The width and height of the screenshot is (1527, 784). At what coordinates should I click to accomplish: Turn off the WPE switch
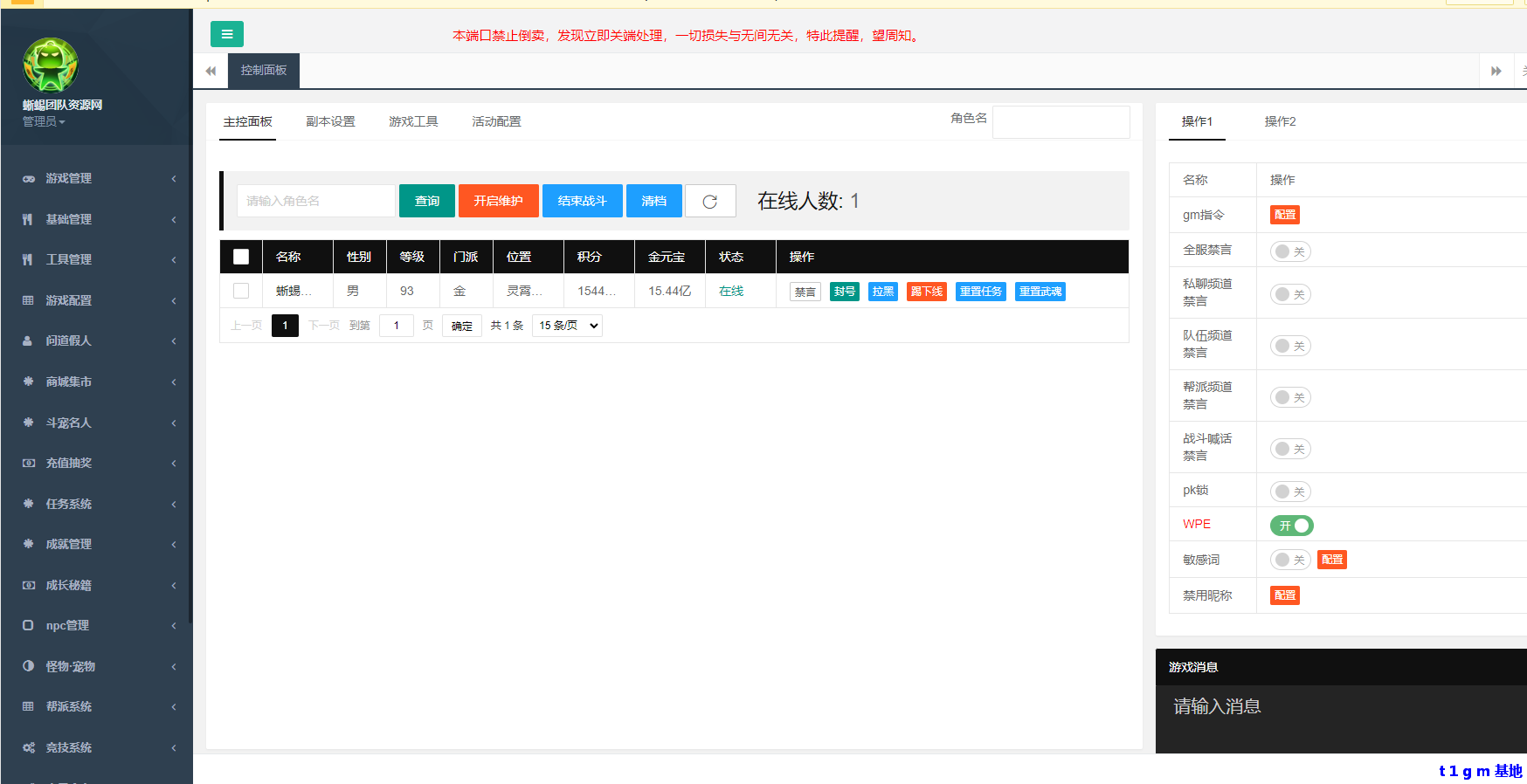1291,526
